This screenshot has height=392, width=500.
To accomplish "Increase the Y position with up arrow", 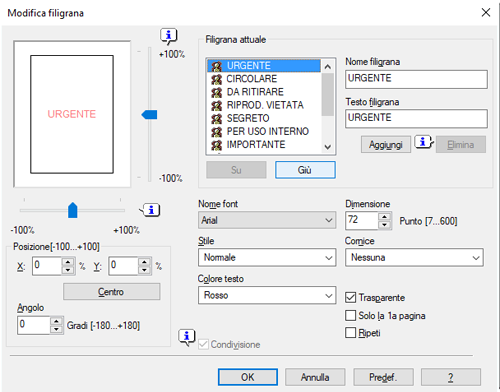I will [144, 262].
